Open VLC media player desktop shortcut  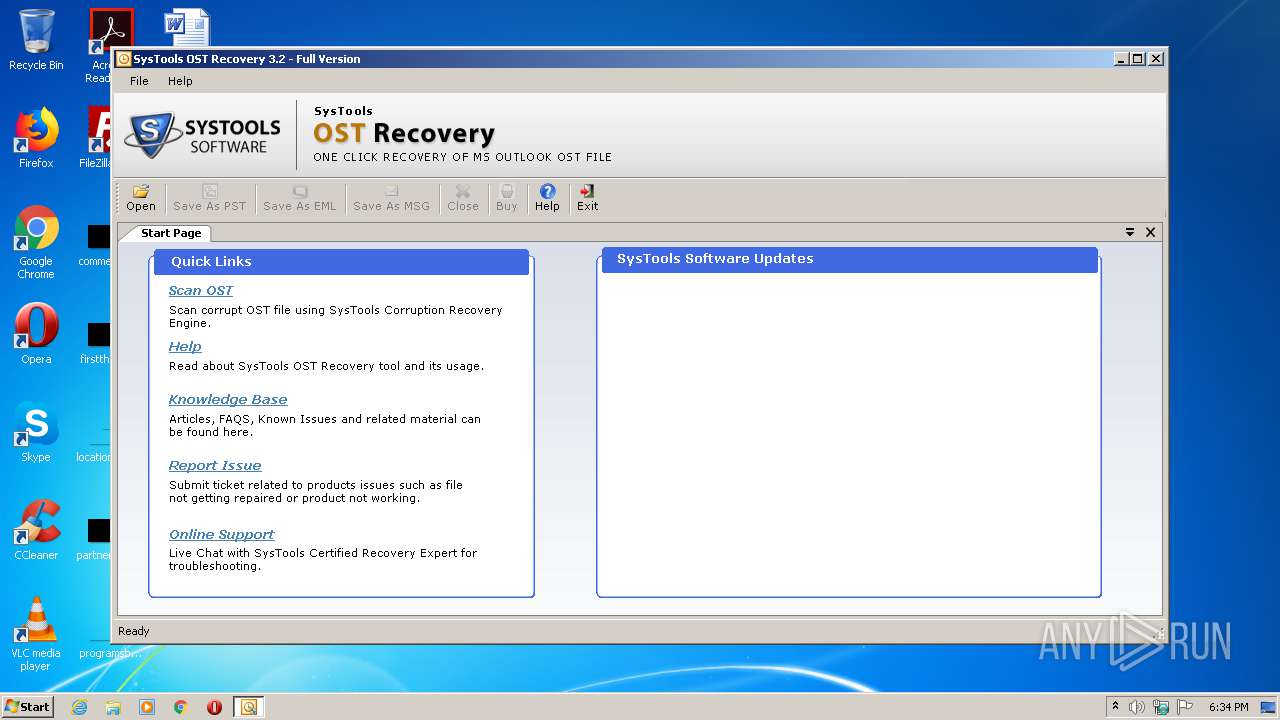pyautogui.click(x=36, y=634)
